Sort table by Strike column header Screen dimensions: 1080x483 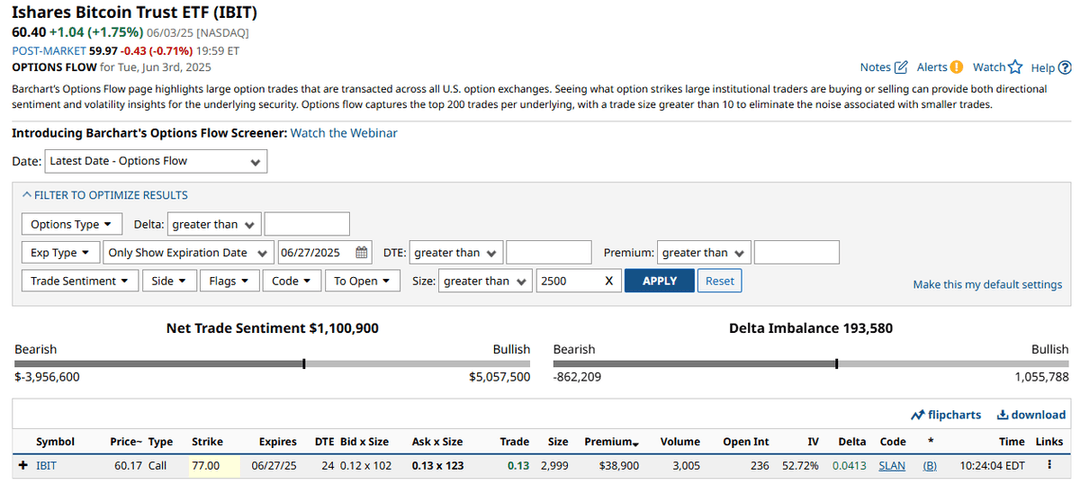point(207,442)
